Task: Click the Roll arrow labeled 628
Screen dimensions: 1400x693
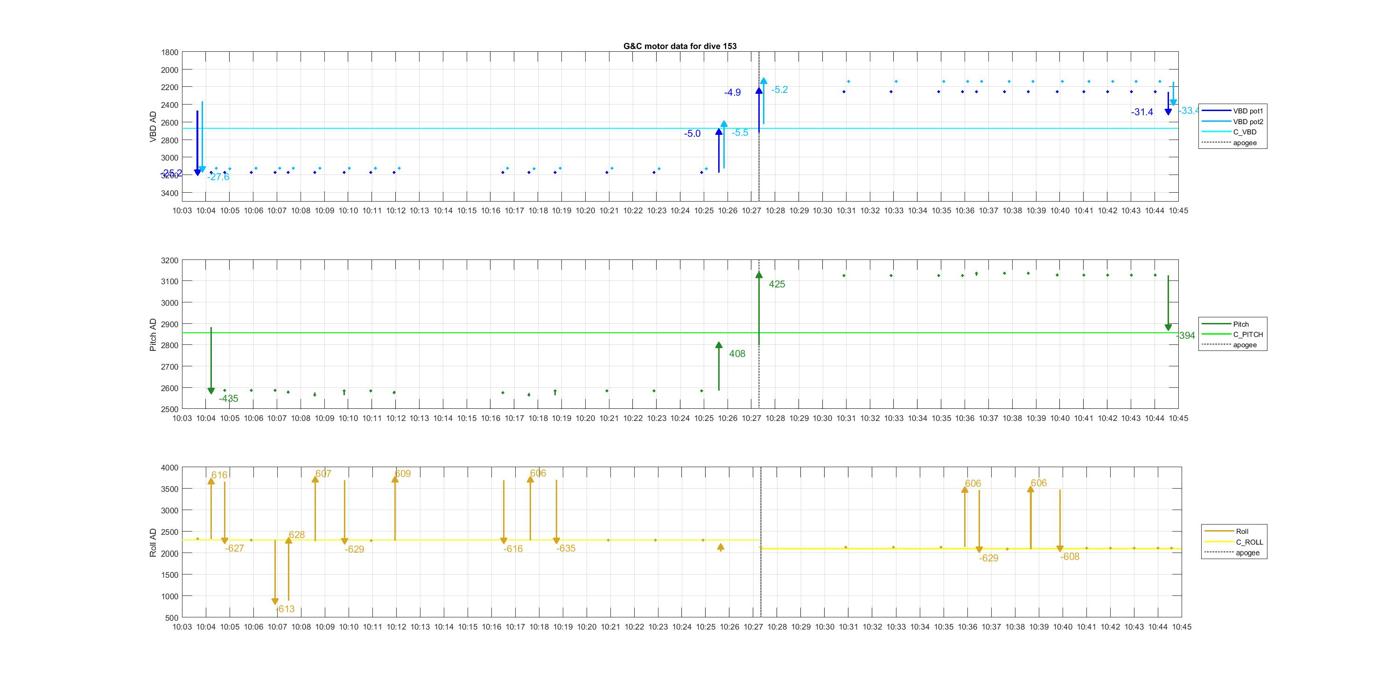Action: pyautogui.click(x=288, y=568)
